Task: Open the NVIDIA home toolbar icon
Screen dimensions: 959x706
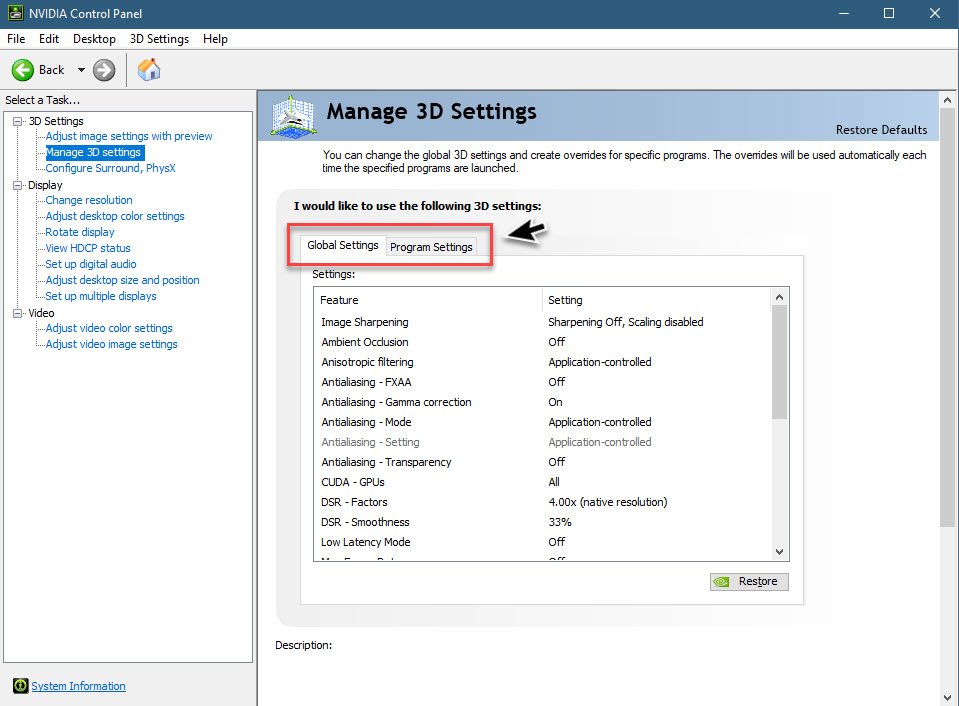Action: point(148,70)
